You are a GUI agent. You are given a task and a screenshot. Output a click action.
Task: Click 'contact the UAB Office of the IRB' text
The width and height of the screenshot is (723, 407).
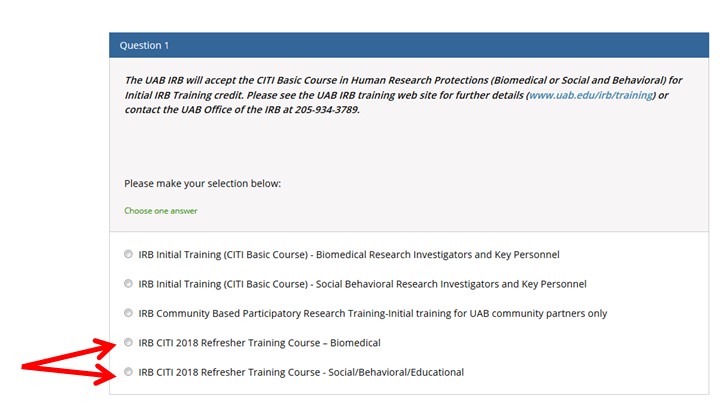[x=200, y=110]
